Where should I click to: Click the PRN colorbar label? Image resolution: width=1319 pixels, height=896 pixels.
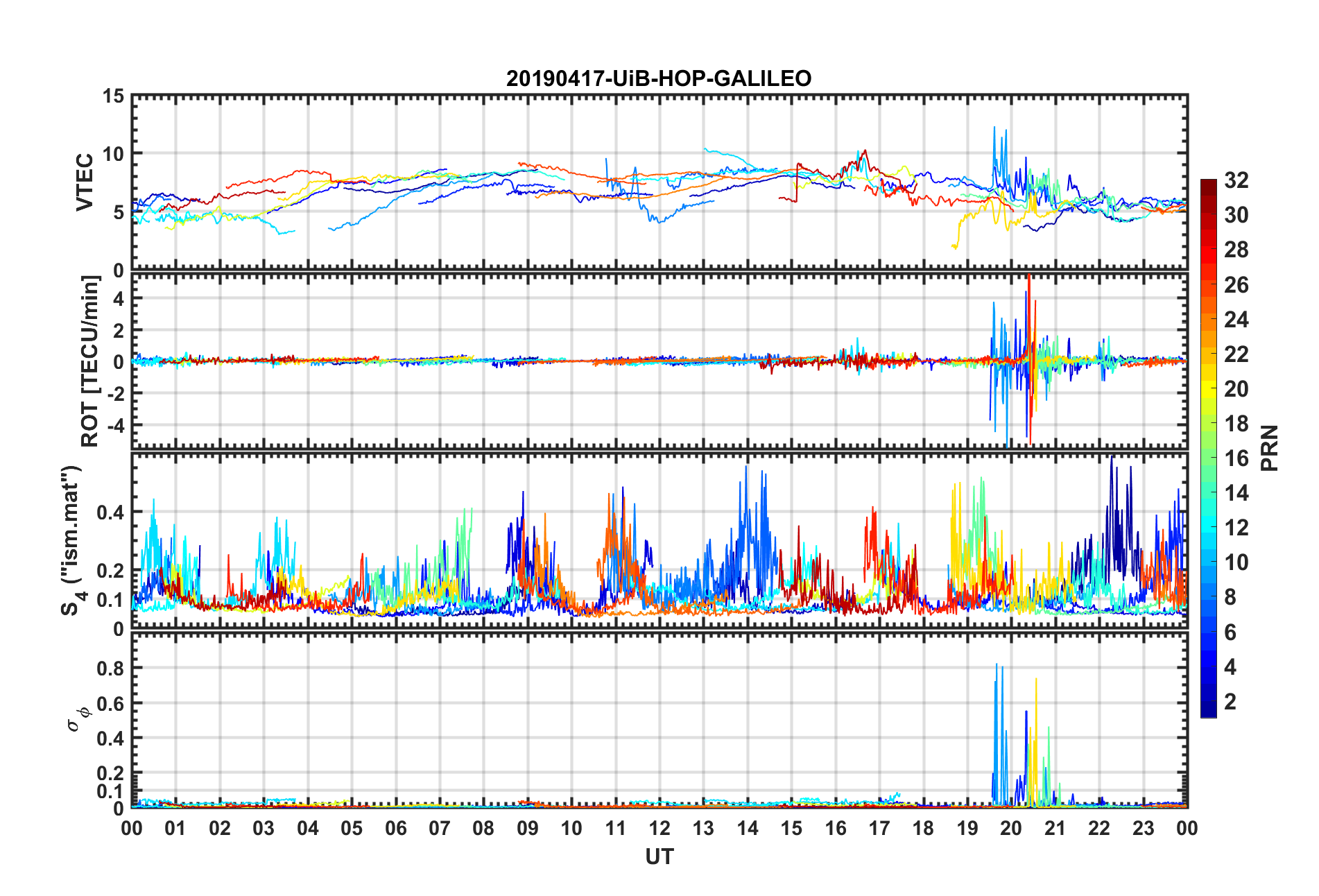pyautogui.click(x=1269, y=448)
